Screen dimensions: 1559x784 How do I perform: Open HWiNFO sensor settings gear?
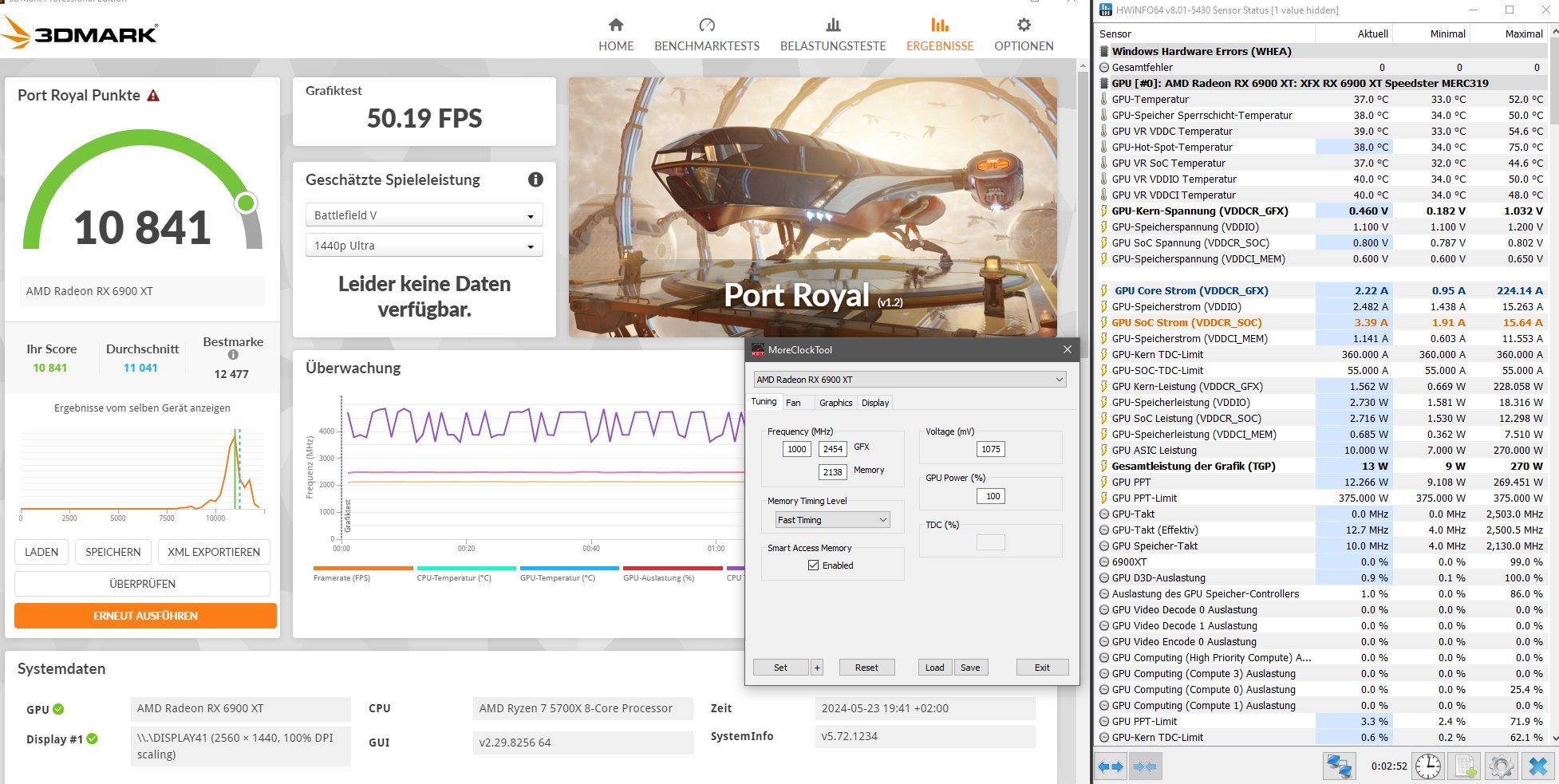coord(1501,766)
